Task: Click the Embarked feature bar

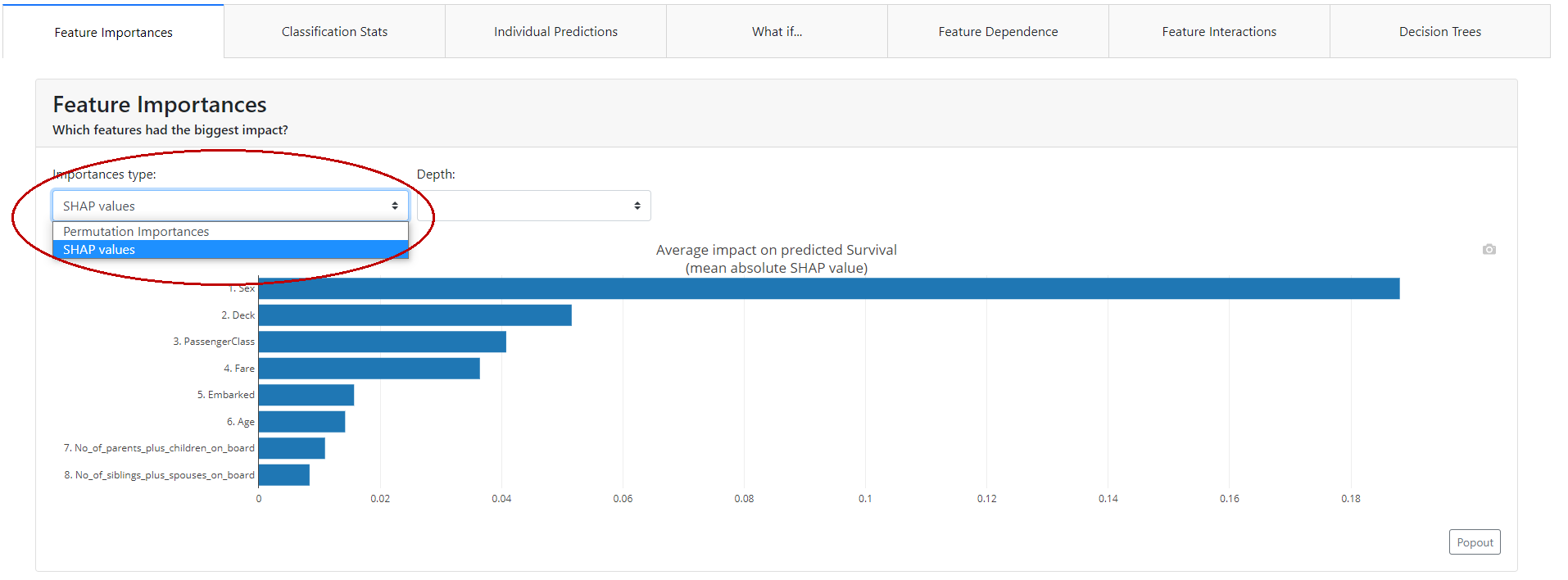Action: [x=306, y=395]
